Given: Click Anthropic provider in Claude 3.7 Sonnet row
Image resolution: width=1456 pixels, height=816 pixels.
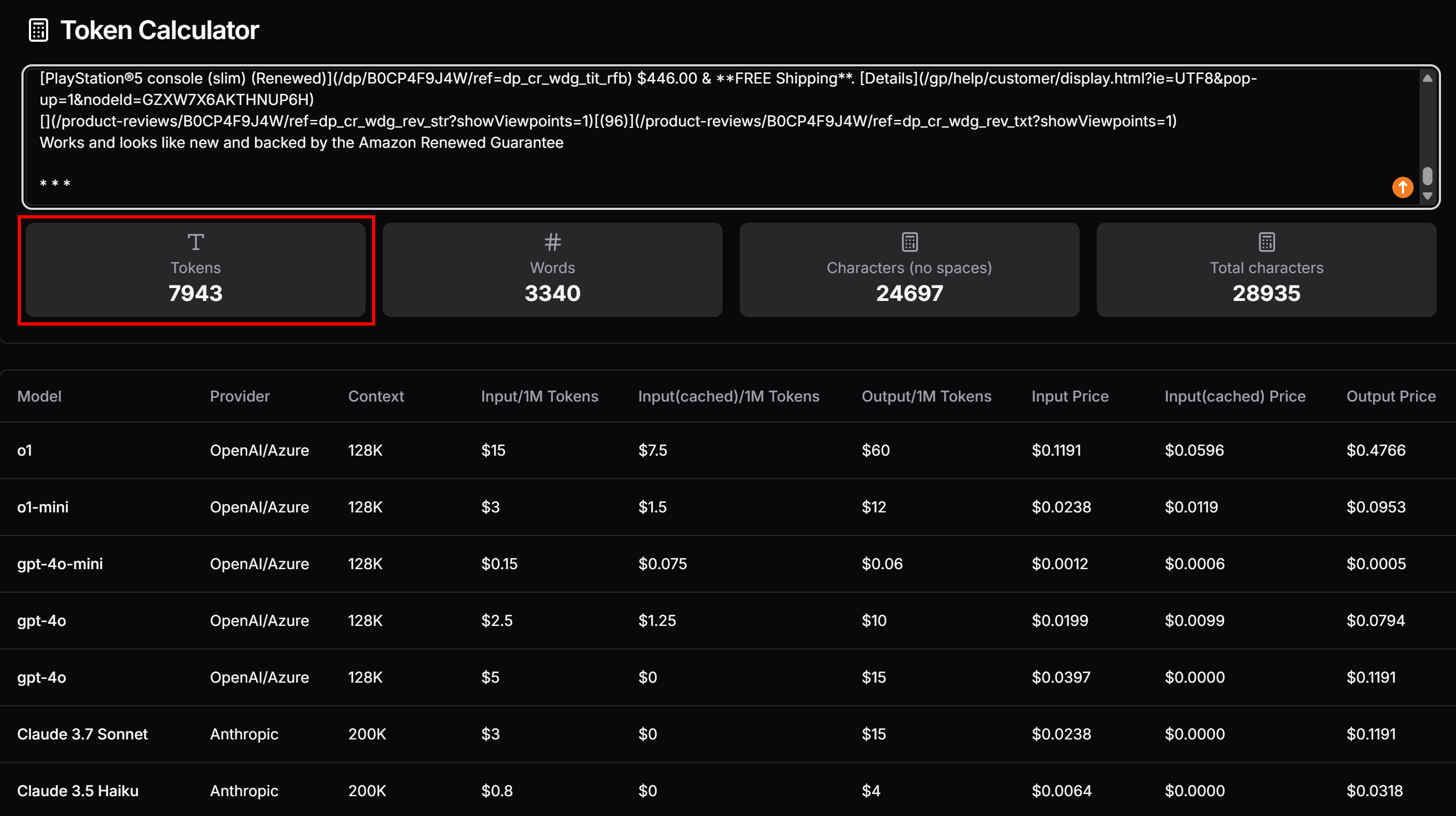Looking at the screenshot, I should click(x=244, y=734).
